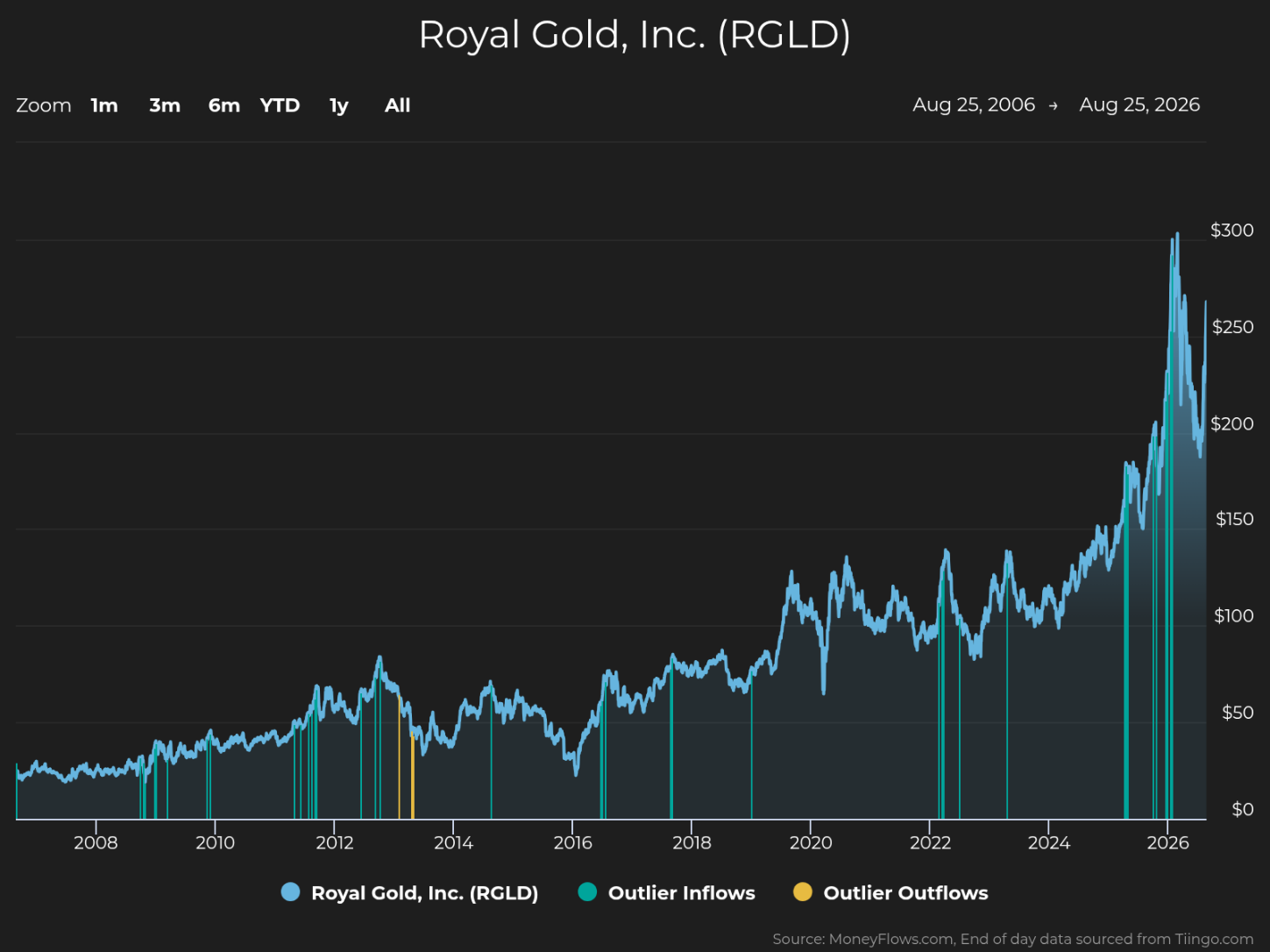1270x952 pixels.
Task: Click the MoneyFlows.com source credit text
Action: (x=1012, y=939)
